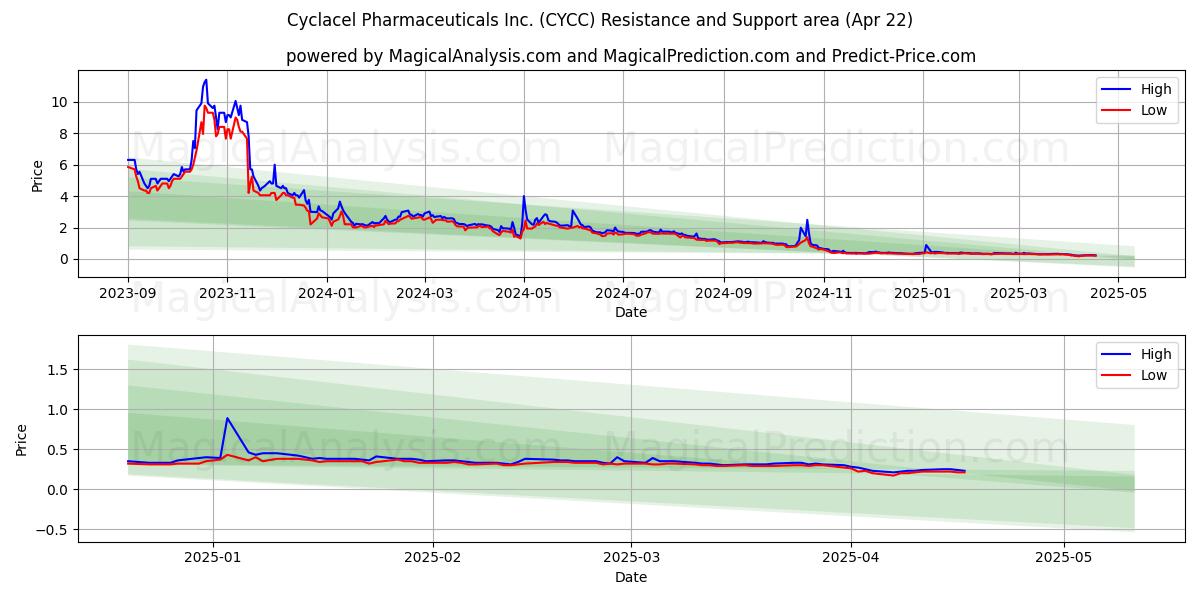Click the blue spike near 2025-01 in the bottom chart
This screenshot has width=1200, height=600.
(x=227, y=418)
